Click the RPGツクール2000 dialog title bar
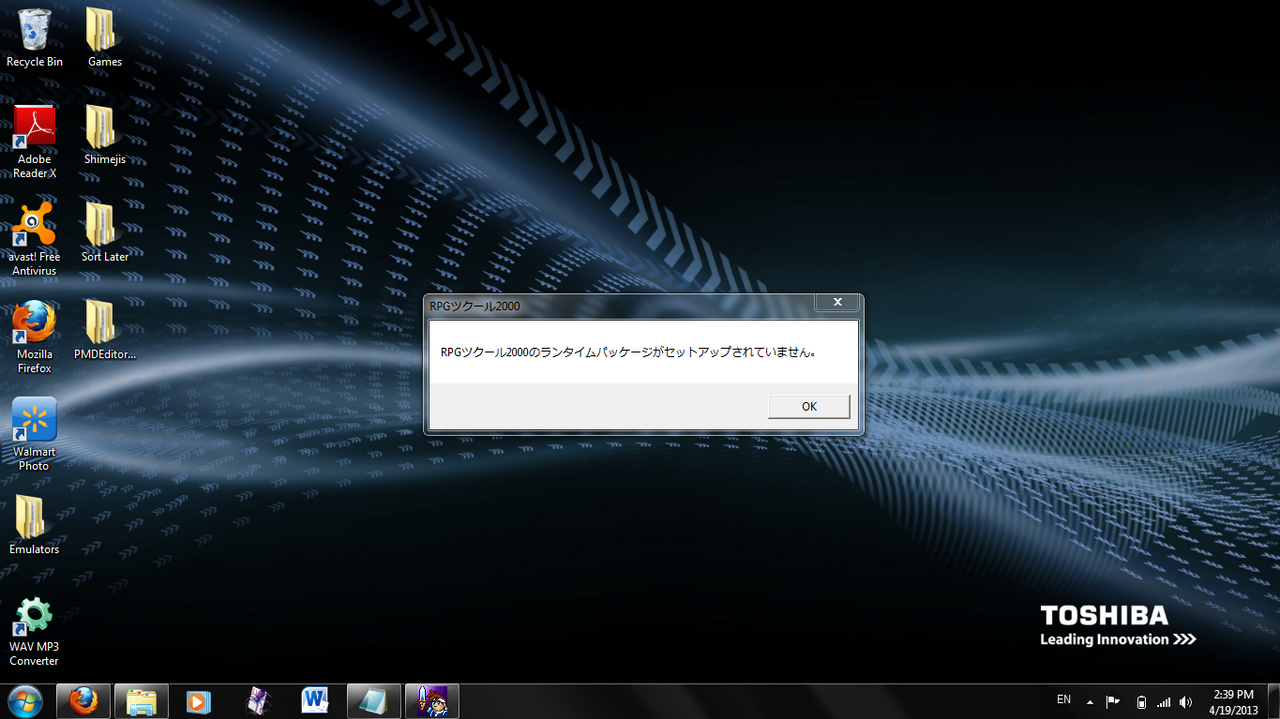 pos(620,305)
